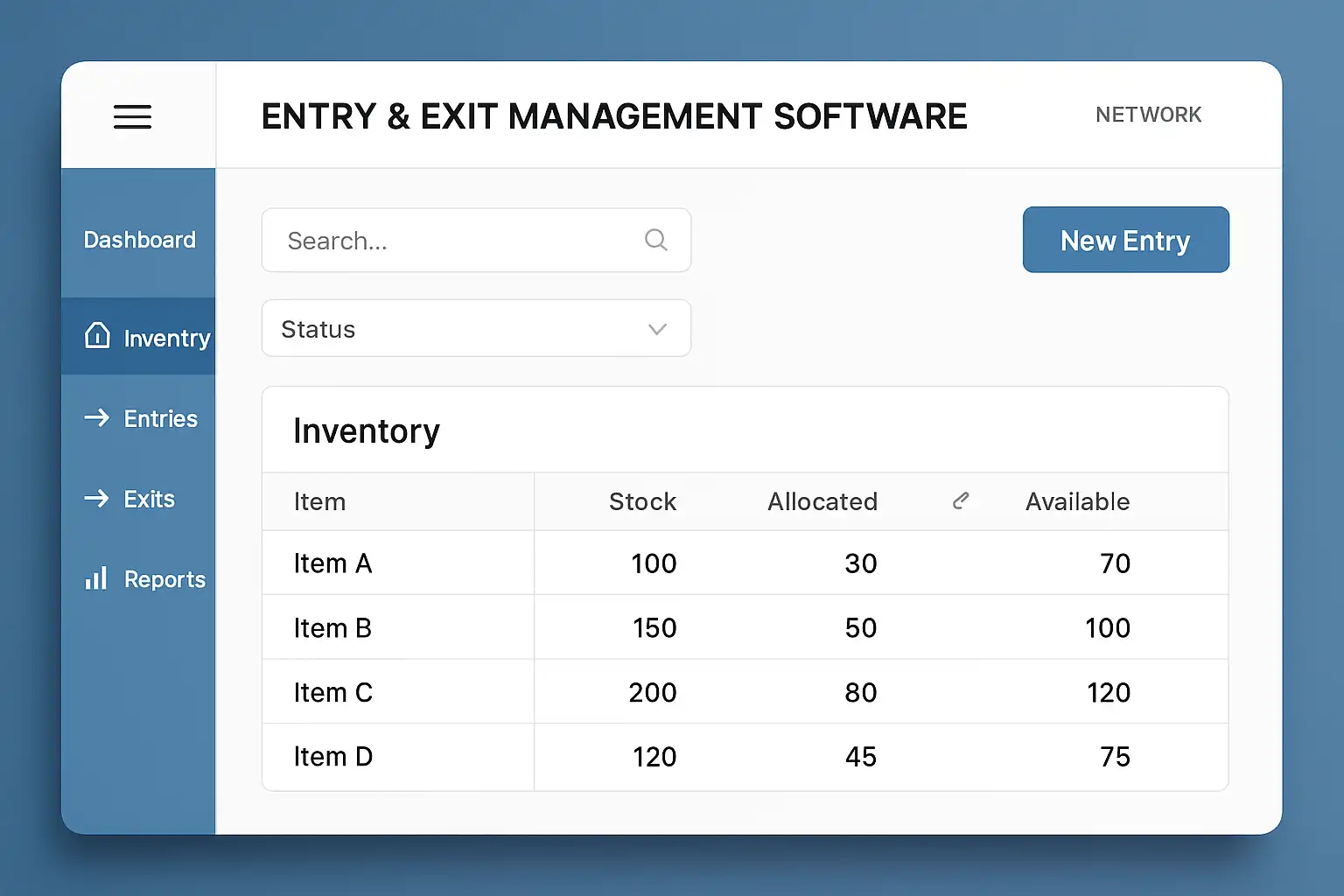This screenshot has width=1344, height=896.
Task: Click the Reports bar chart icon
Action: click(x=96, y=578)
